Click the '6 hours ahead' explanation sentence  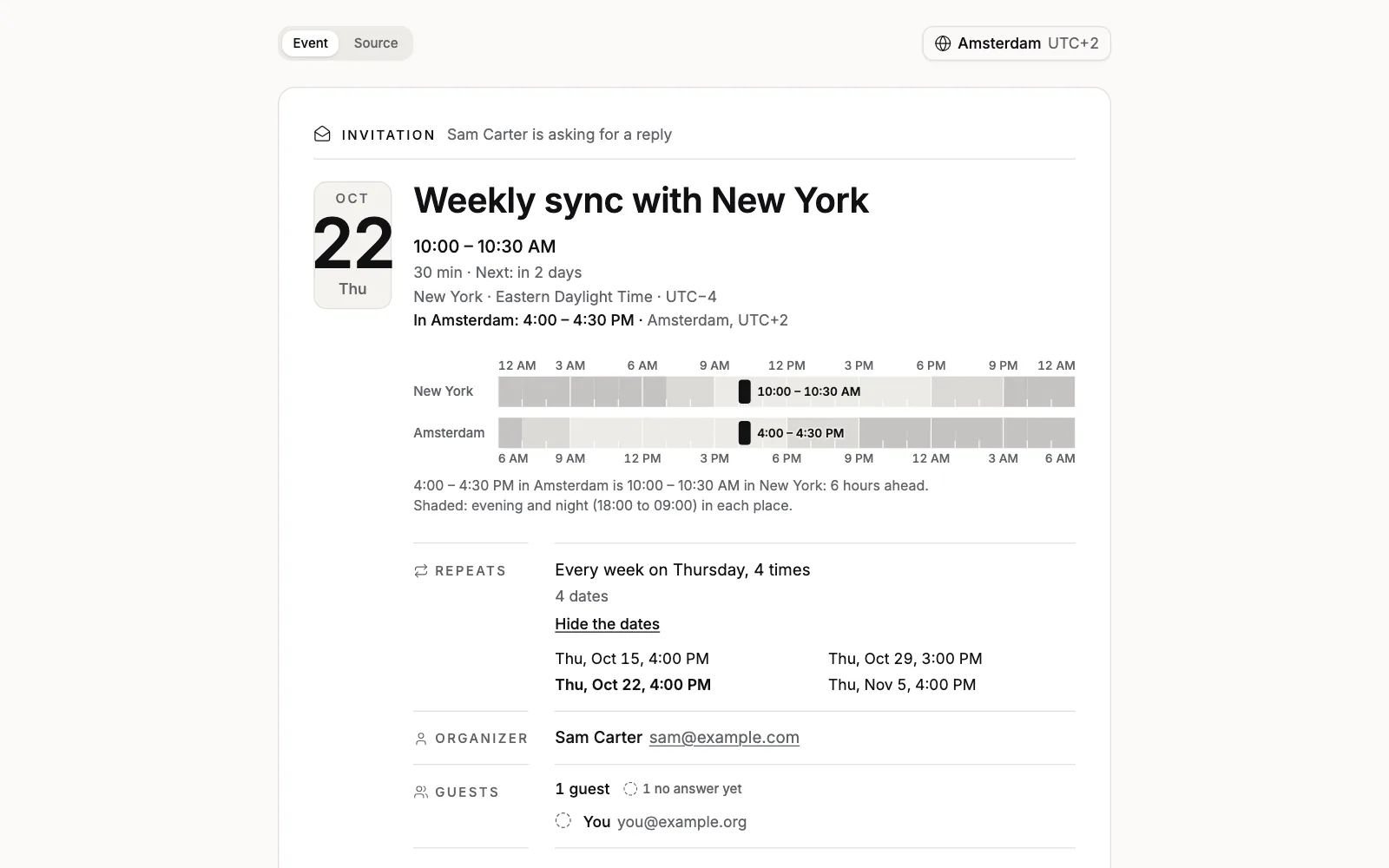(x=671, y=486)
